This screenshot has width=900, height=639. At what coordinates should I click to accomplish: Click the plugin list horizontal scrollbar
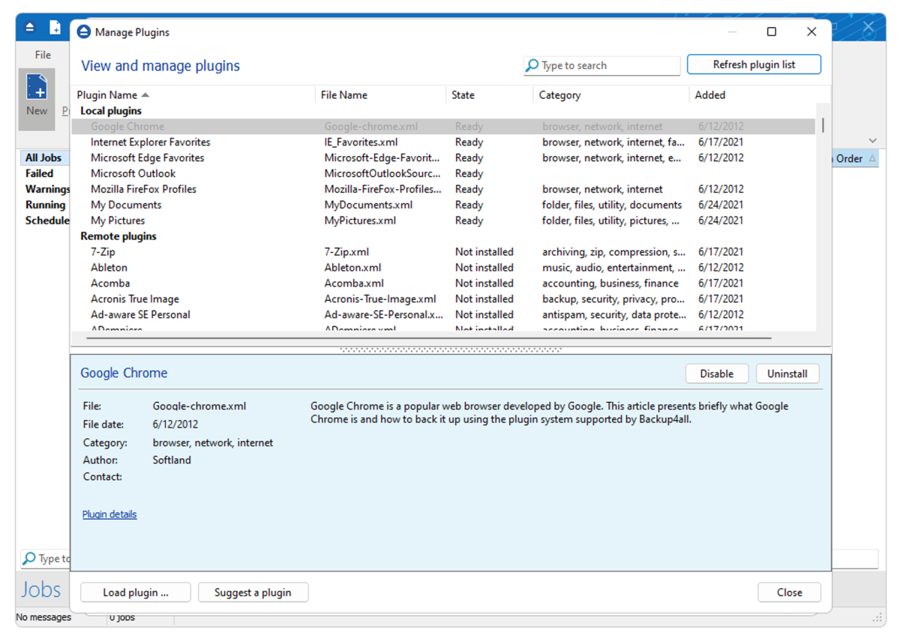coord(429,338)
